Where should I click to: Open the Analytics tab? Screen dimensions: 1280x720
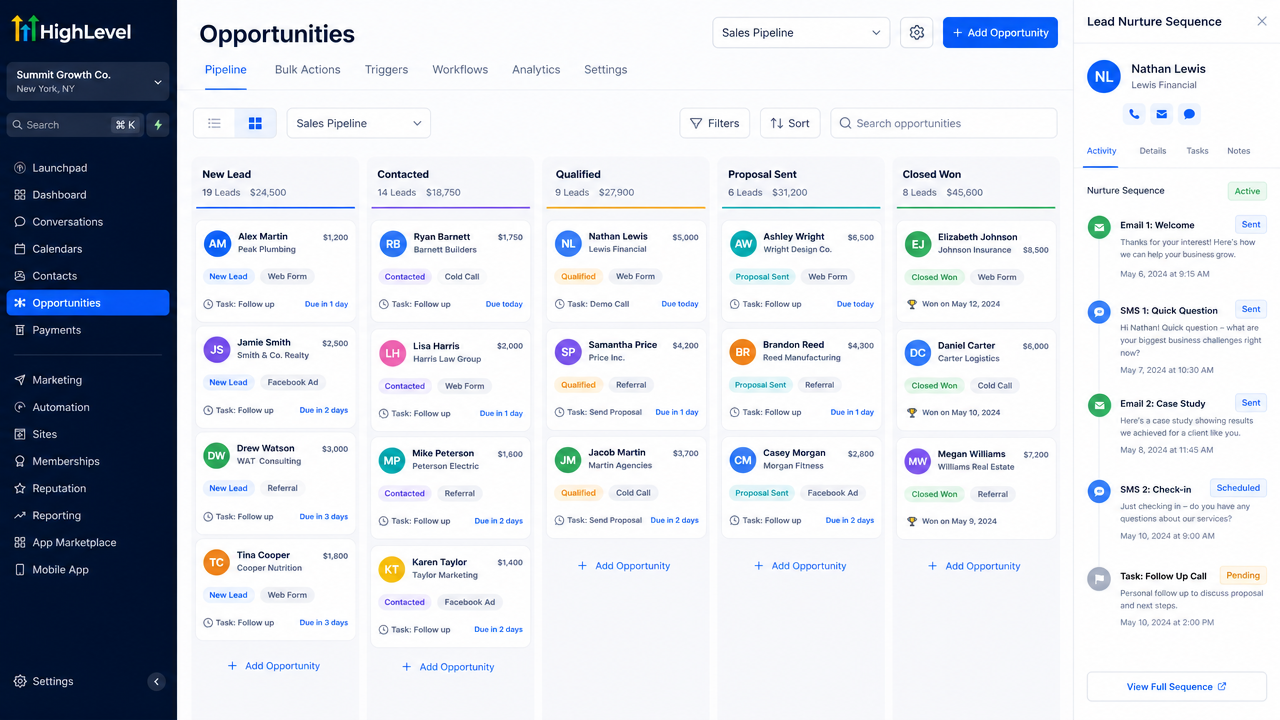click(x=536, y=70)
